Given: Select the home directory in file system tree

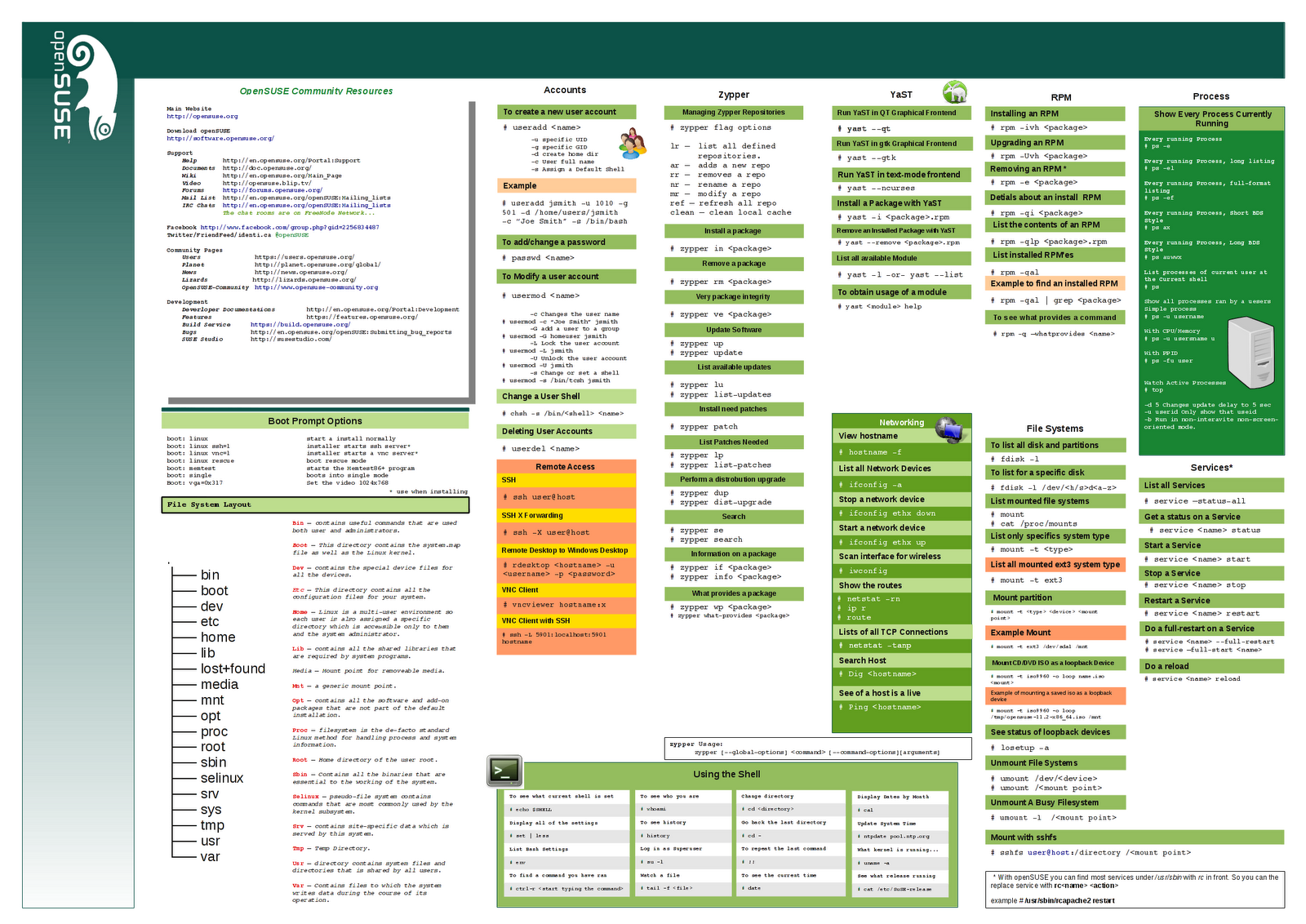Looking at the screenshot, I should point(219,637).
